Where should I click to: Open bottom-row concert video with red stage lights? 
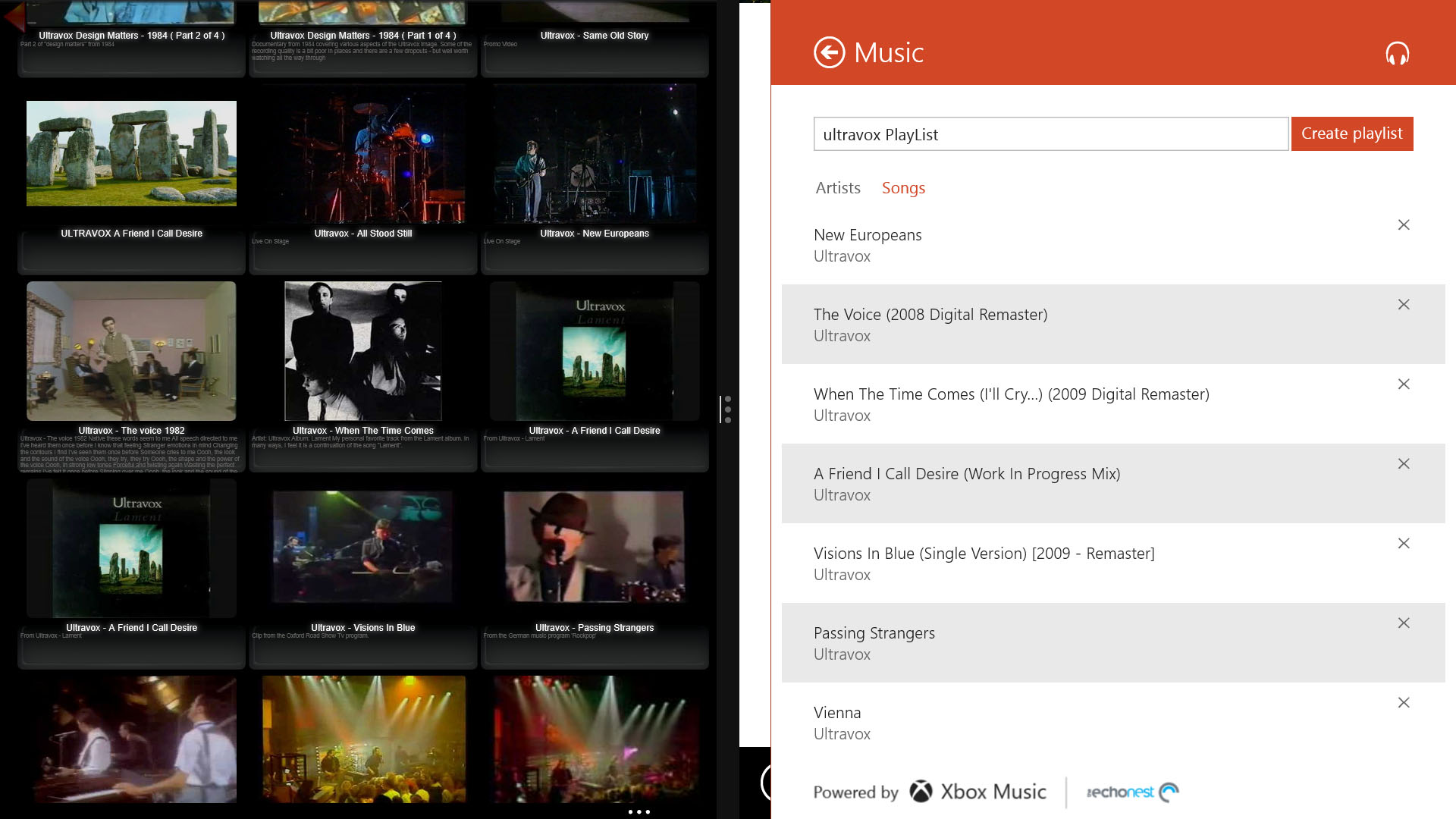[595, 739]
